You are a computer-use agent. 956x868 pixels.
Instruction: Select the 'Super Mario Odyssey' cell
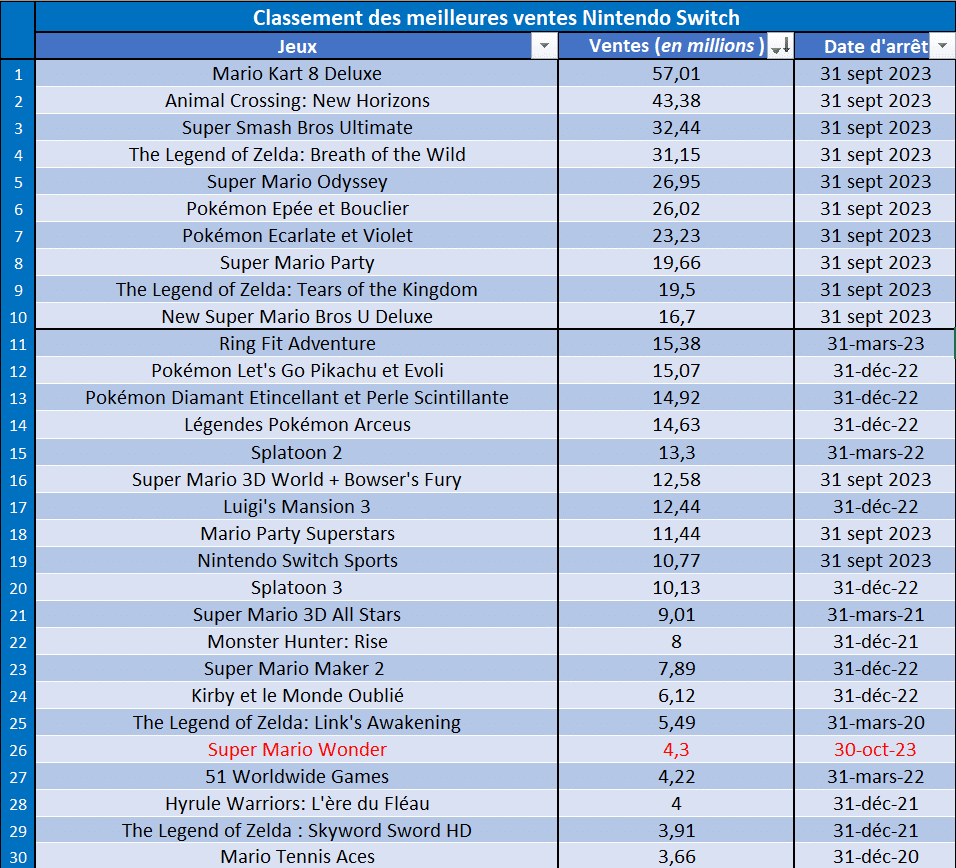point(297,182)
